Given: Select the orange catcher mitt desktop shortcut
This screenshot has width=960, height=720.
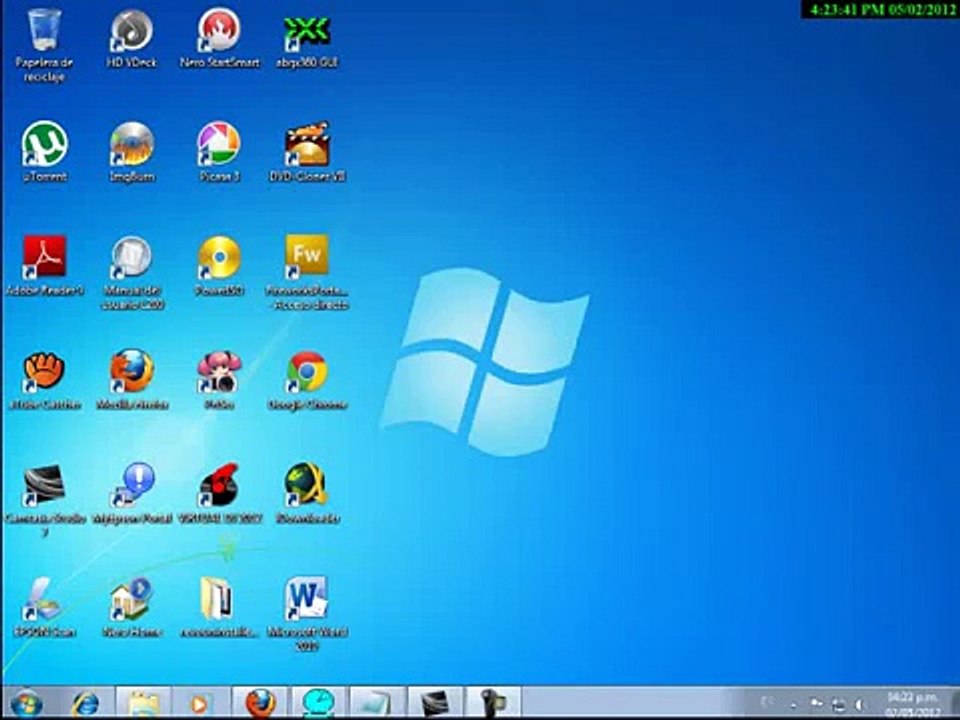Looking at the screenshot, I should tap(44, 380).
